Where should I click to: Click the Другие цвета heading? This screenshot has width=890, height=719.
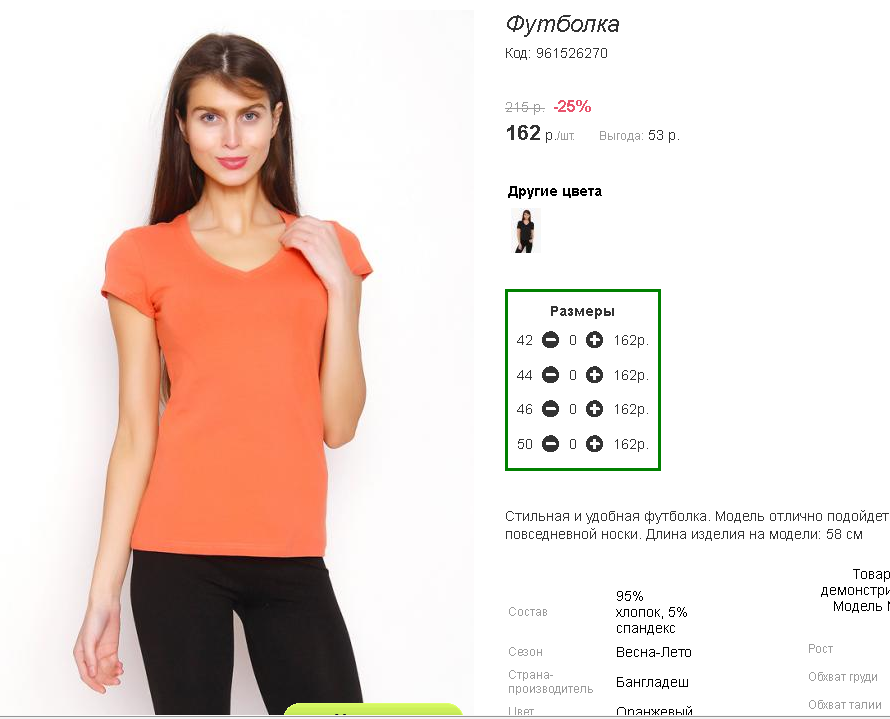click(x=555, y=191)
